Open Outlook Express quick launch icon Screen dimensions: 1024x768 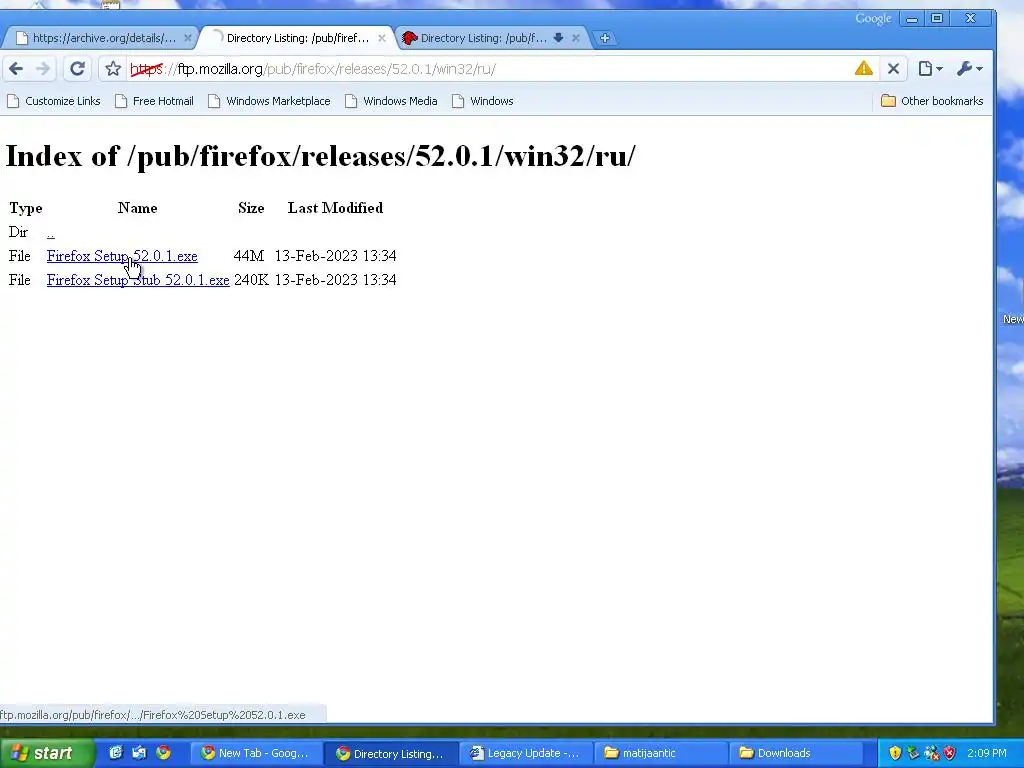140,753
